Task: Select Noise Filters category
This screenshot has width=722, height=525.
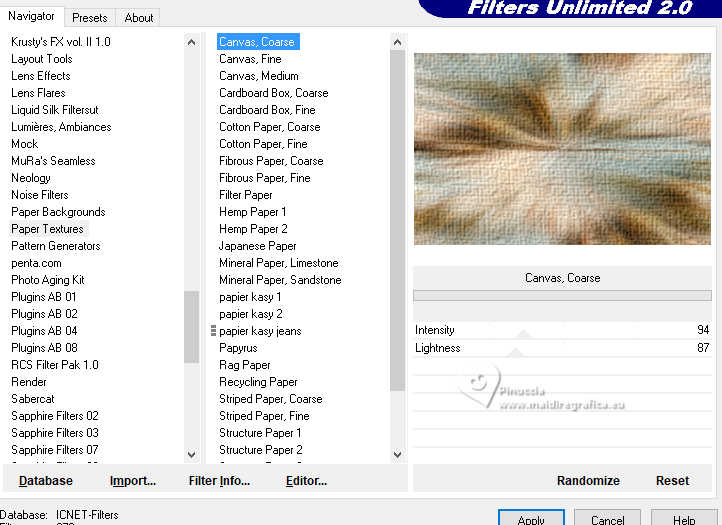Action: [40, 195]
